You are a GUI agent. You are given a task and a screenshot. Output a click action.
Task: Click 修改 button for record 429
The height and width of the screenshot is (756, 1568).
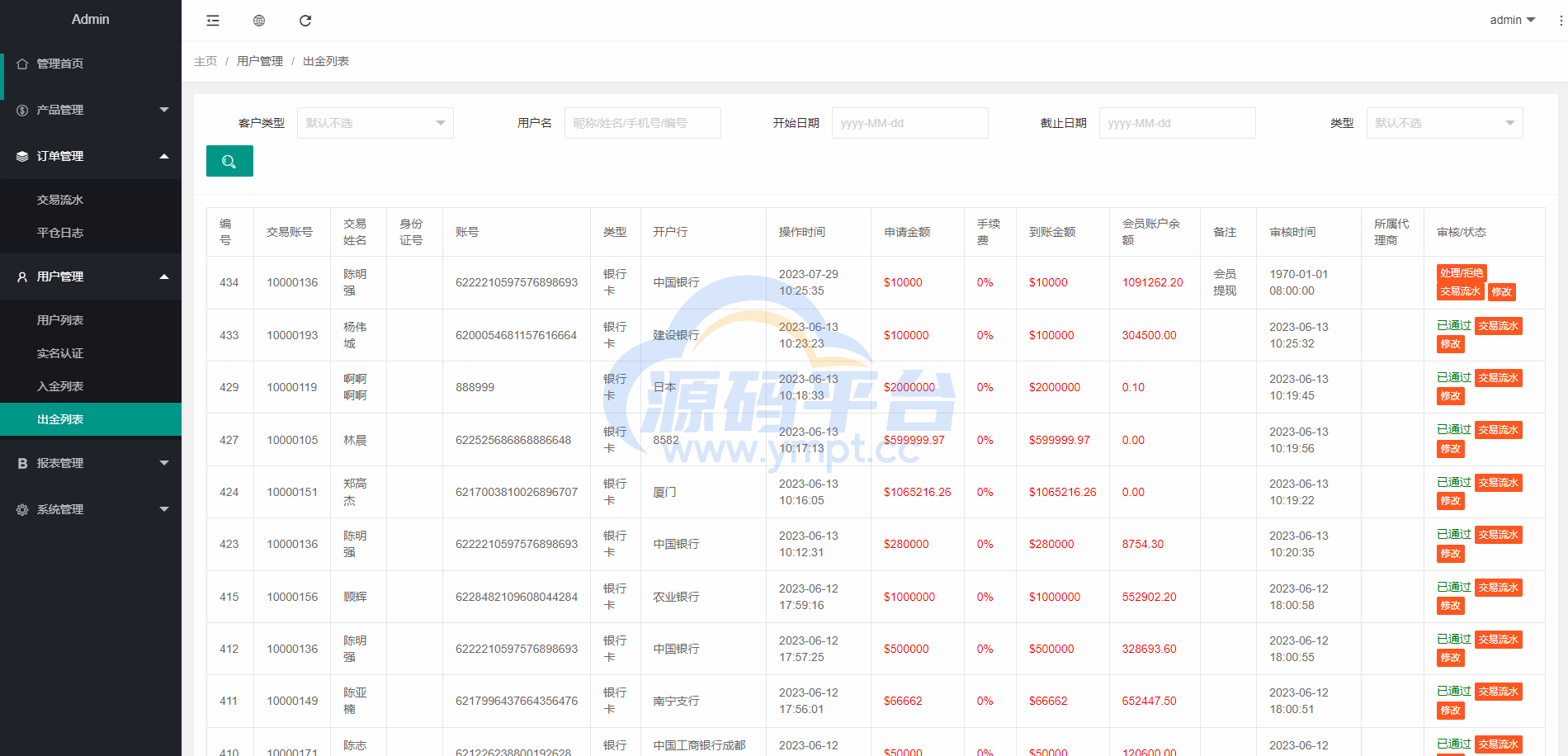pos(1451,396)
